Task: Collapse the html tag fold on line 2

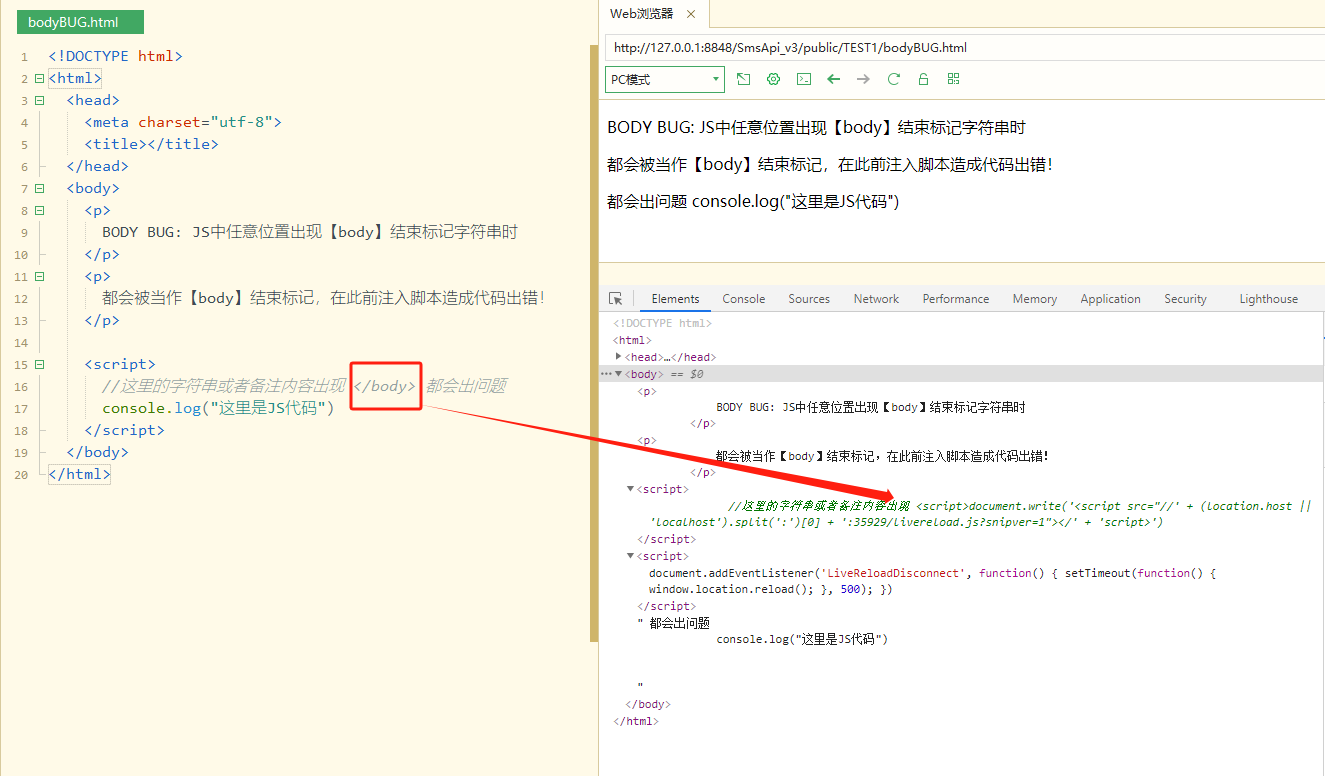Action: click(39, 78)
